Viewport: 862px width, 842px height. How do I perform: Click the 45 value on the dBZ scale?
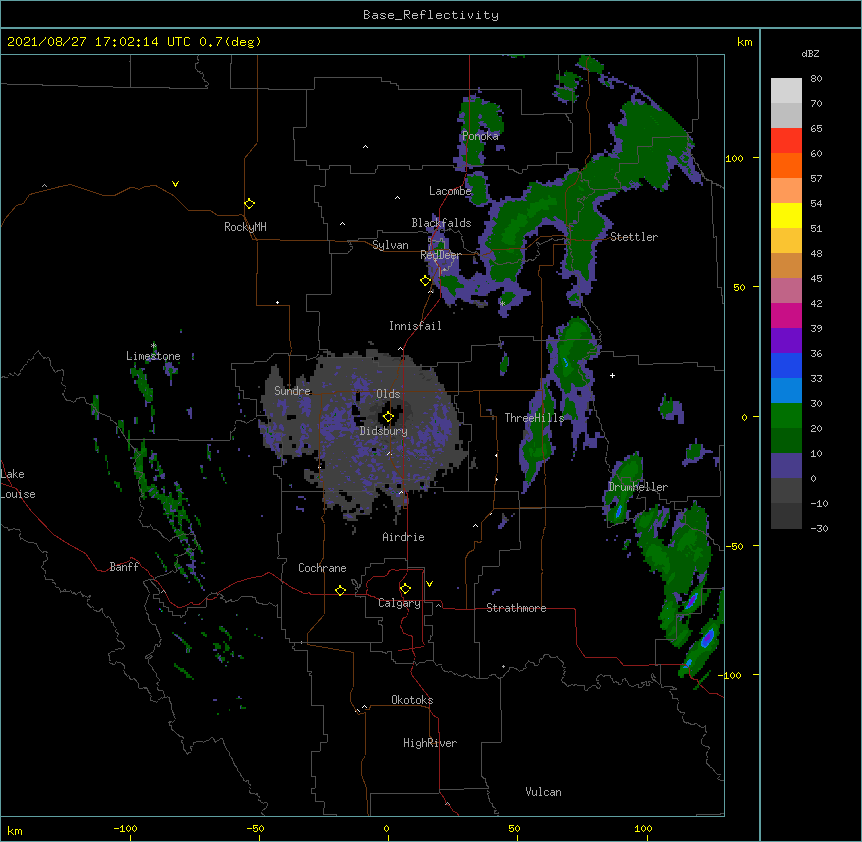coord(816,279)
